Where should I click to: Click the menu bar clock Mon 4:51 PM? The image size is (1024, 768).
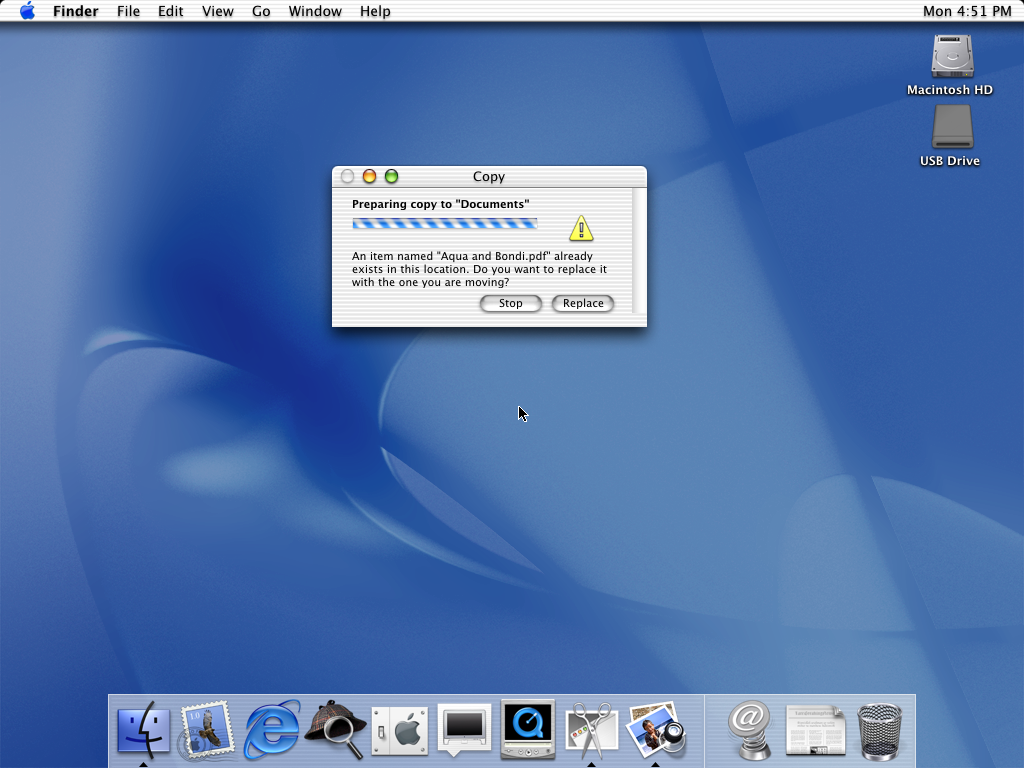[967, 11]
